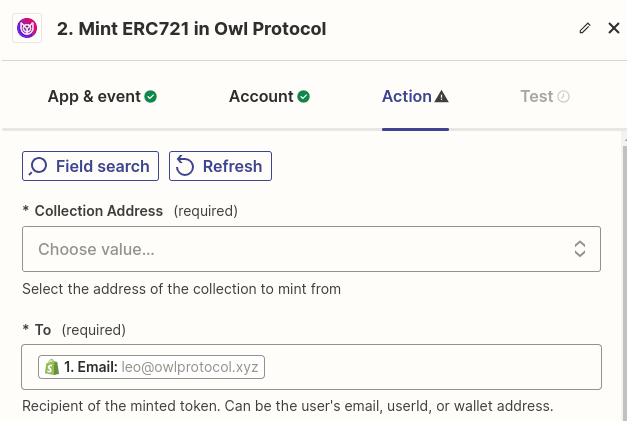Click green checkmark next to Account
The width and height of the screenshot is (627, 421).
point(303,97)
